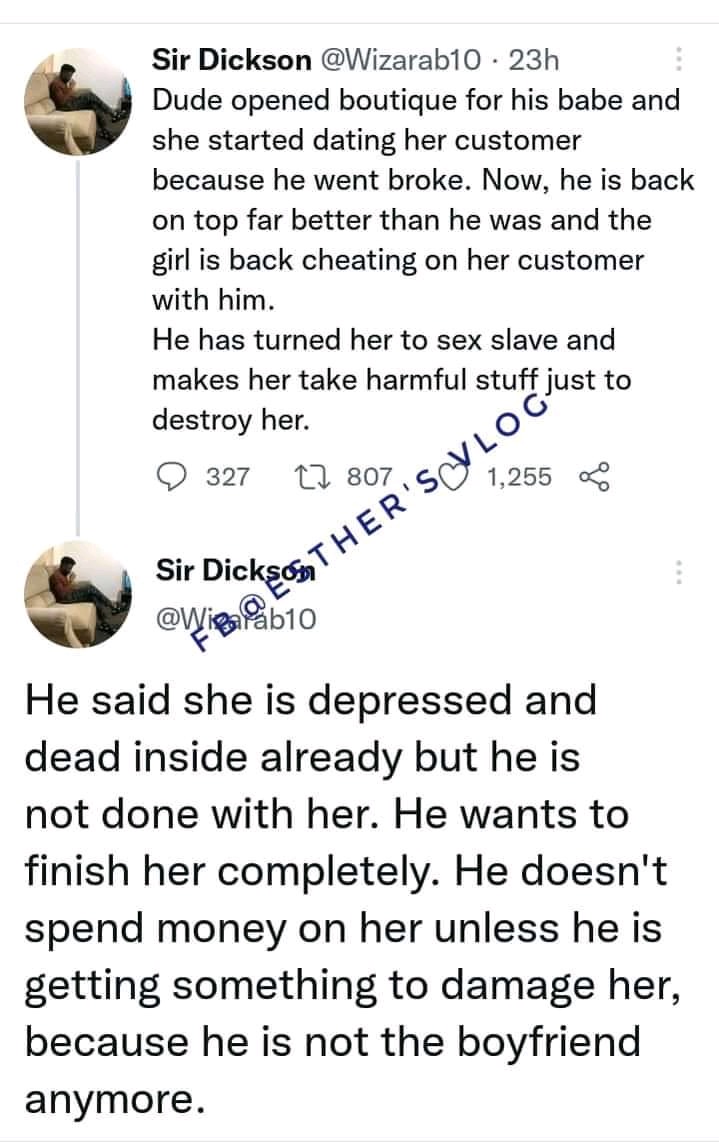Open the three-dot menu on the second tweet
Viewport: 719px width, 1142px height.
(678, 572)
